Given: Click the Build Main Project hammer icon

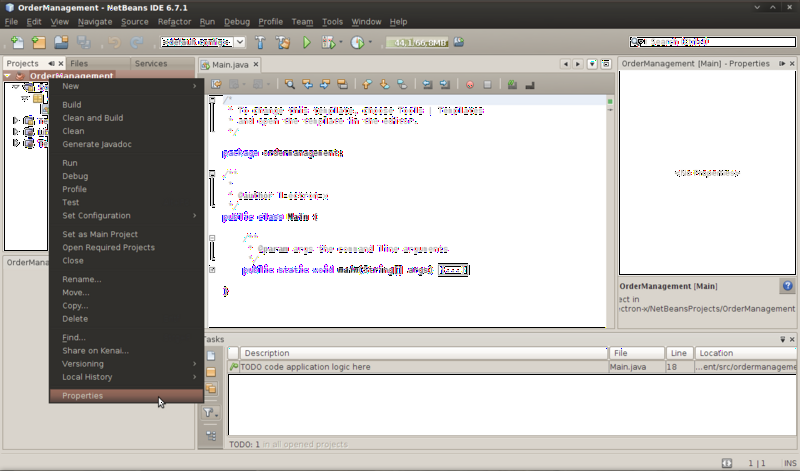Looking at the screenshot, I should point(260,42).
